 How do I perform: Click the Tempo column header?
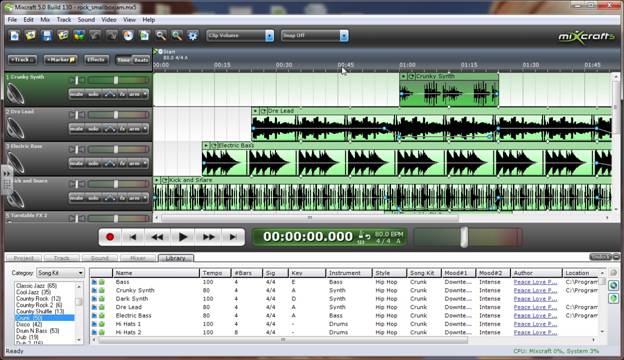pyautogui.click(x=215, y=273)
